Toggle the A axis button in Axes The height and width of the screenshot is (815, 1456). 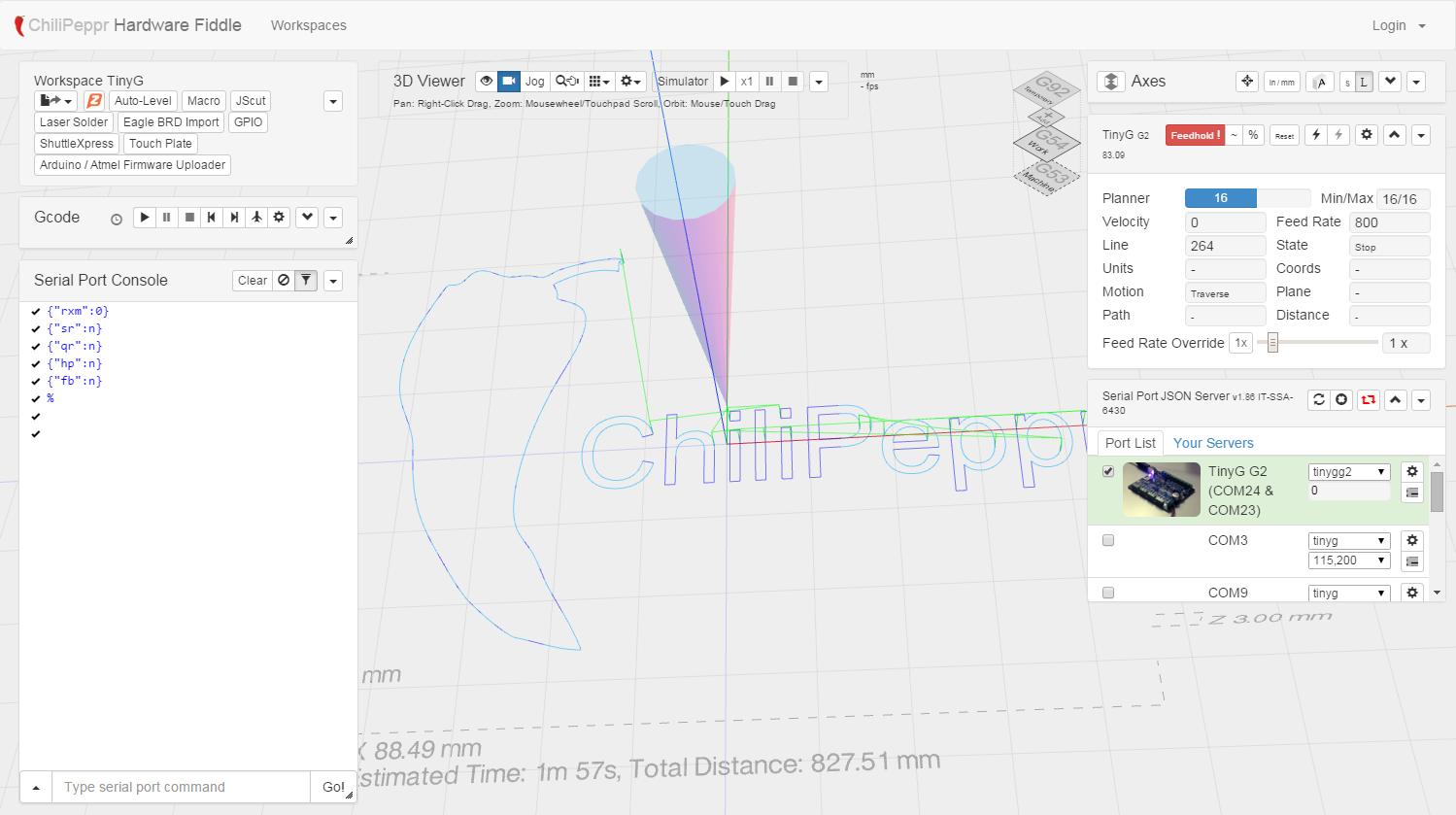1319,82
